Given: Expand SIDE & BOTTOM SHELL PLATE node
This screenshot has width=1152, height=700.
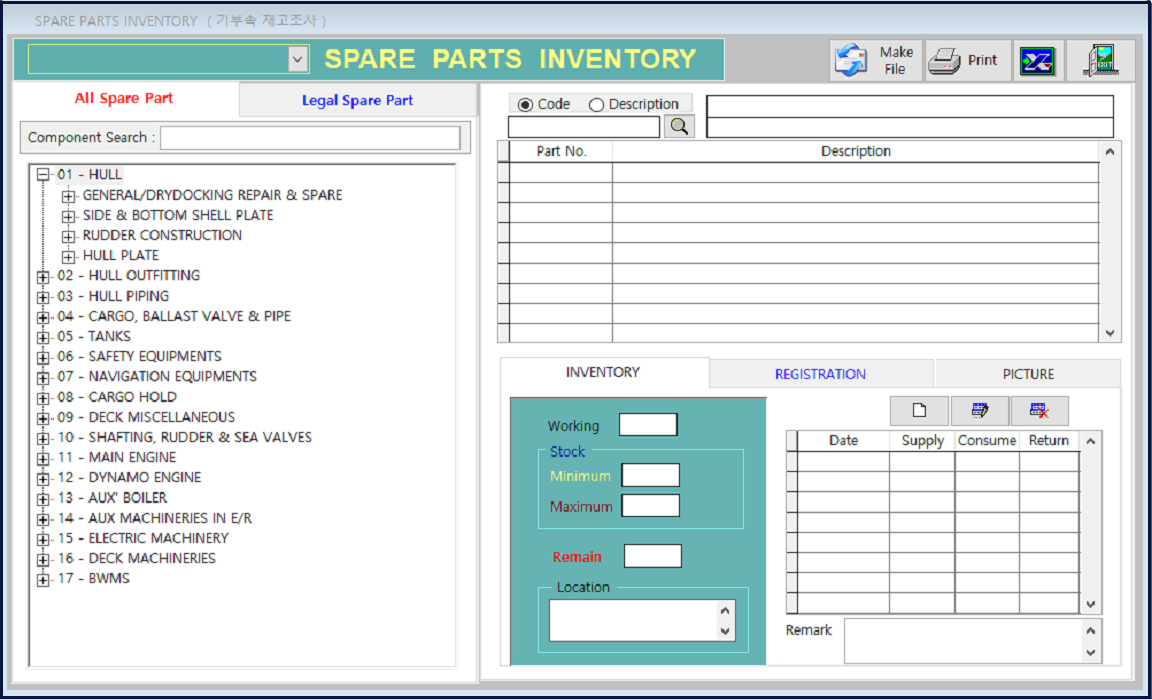Looking at the screenshot, I should [x=68, y=216].
